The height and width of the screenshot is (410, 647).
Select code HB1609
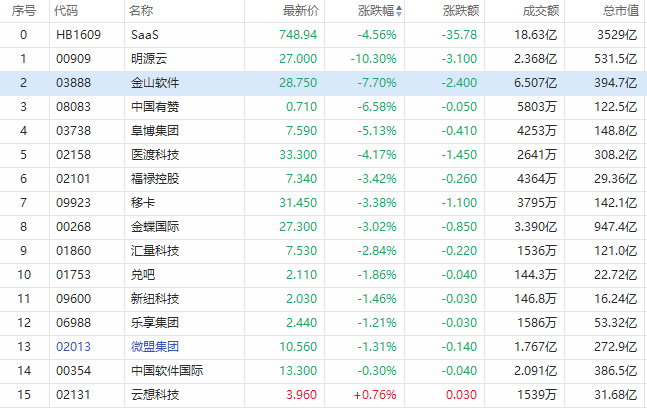[78, 35]
